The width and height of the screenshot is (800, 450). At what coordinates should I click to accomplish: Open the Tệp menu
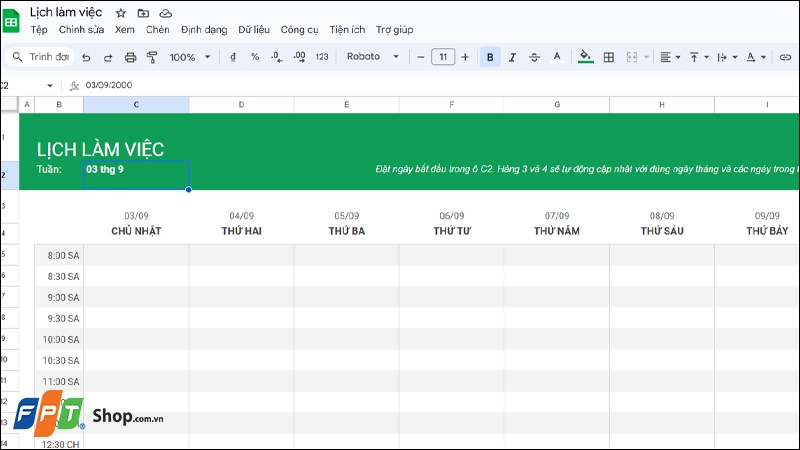(39, 30)
